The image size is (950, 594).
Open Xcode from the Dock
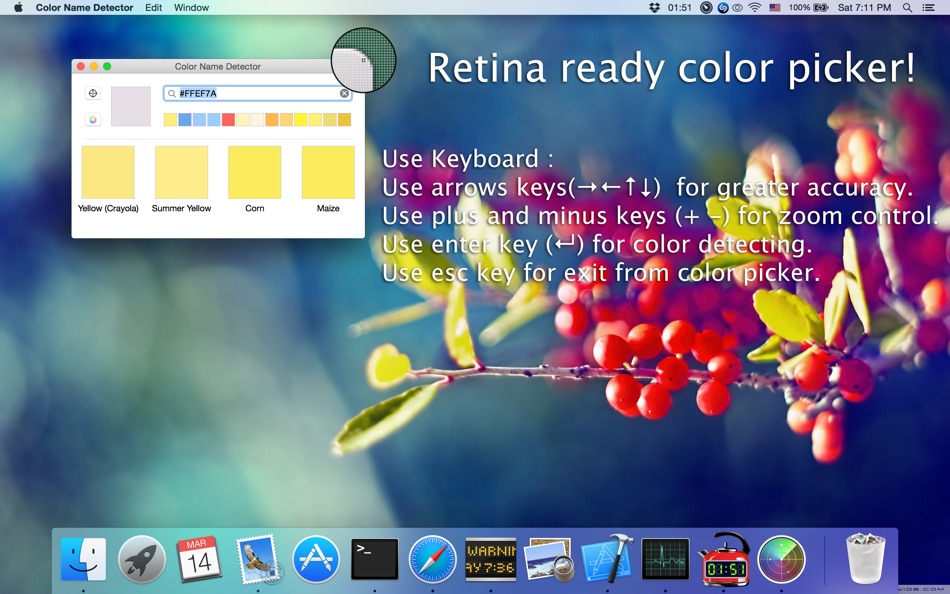tap(606, 558)
